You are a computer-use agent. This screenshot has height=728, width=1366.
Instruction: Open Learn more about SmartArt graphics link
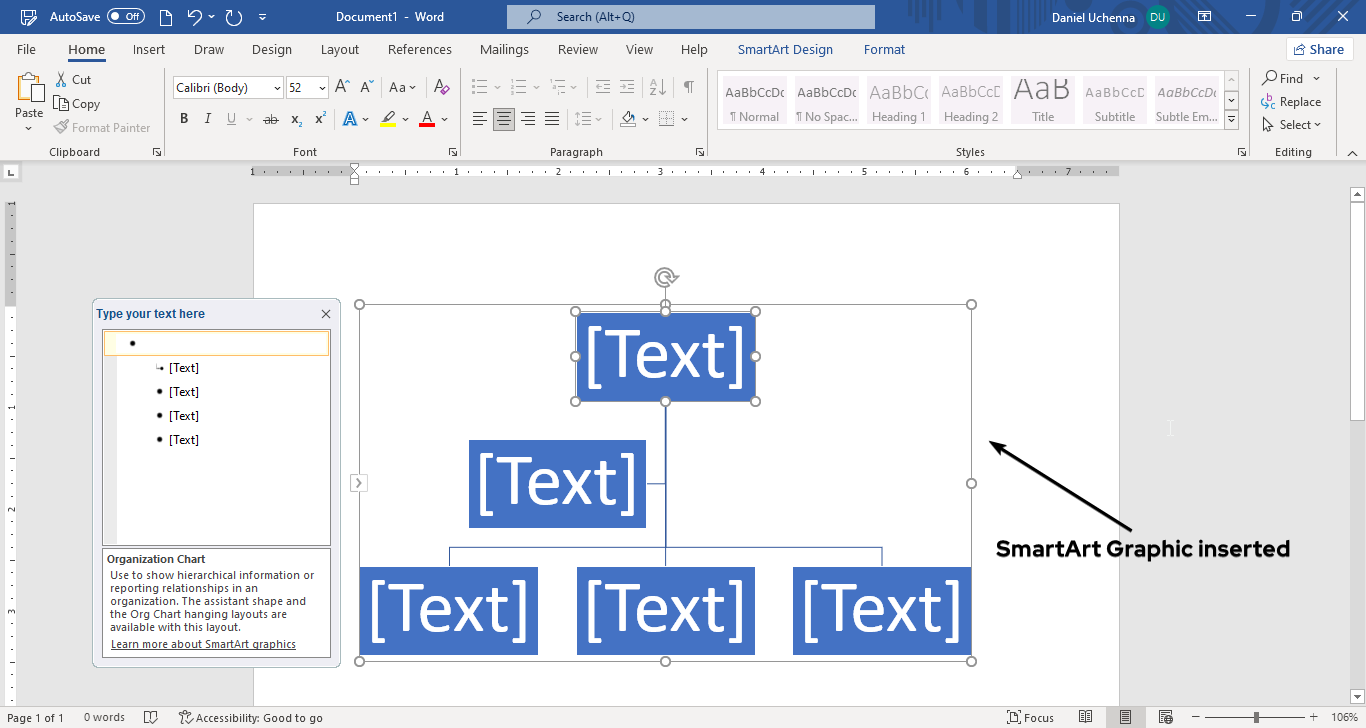coord(203,645)
